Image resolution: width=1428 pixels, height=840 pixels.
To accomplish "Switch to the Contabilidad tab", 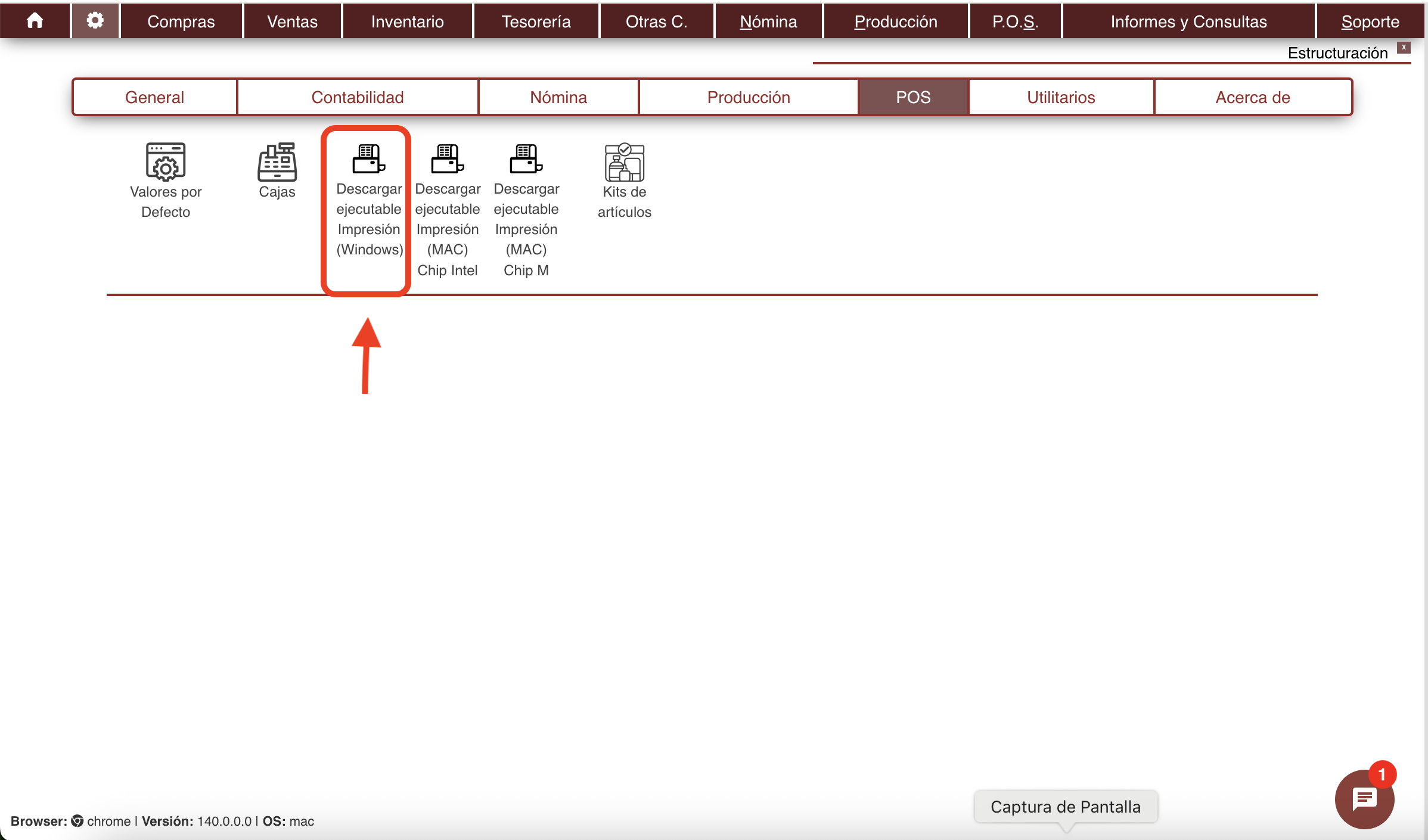I will 358,97.
